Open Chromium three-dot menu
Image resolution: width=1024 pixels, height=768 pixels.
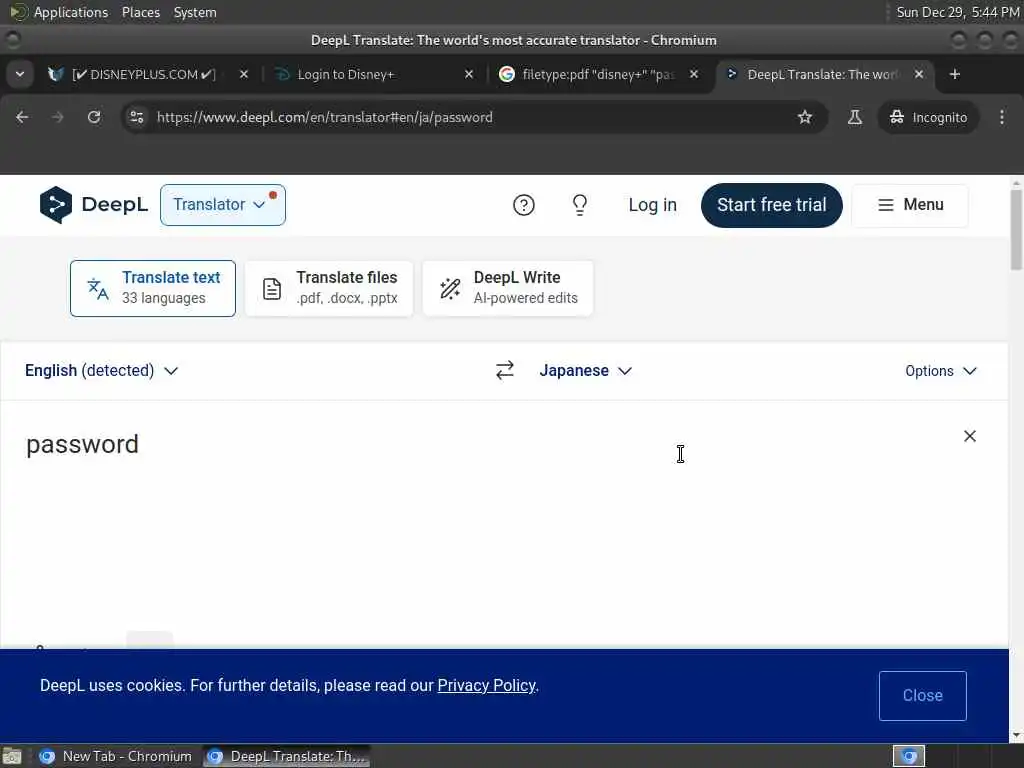pos(1002,117)
